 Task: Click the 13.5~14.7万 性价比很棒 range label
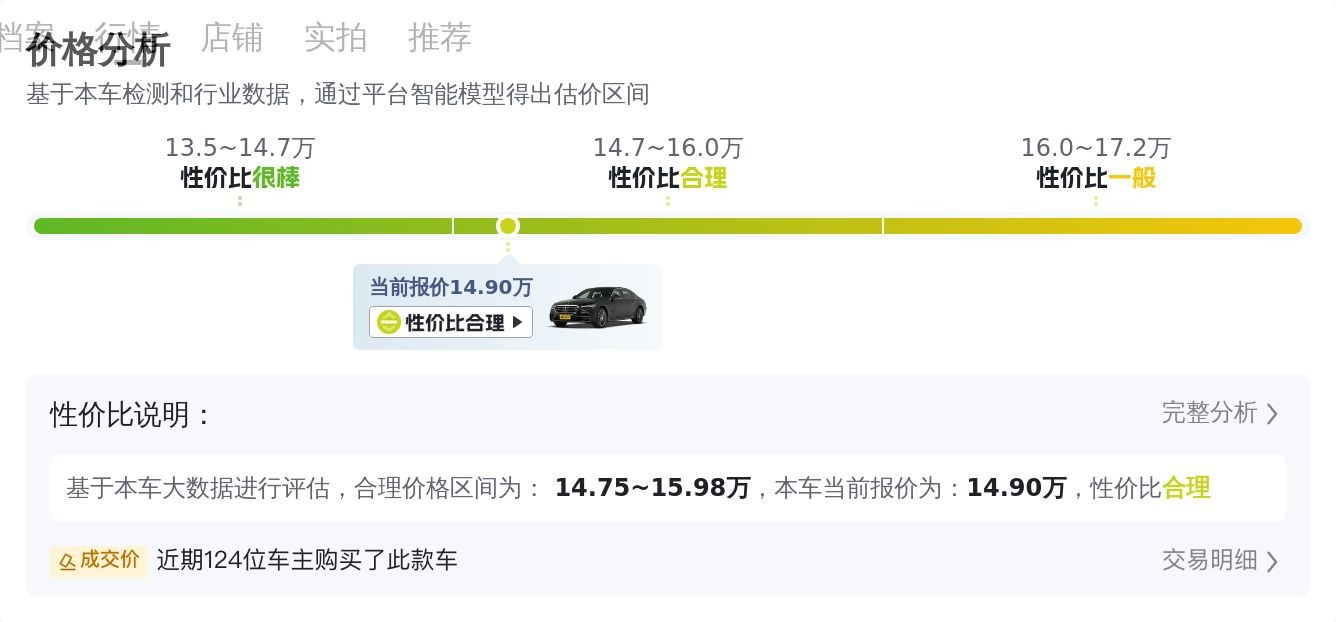pyautogui.click(x=240, y=163)
